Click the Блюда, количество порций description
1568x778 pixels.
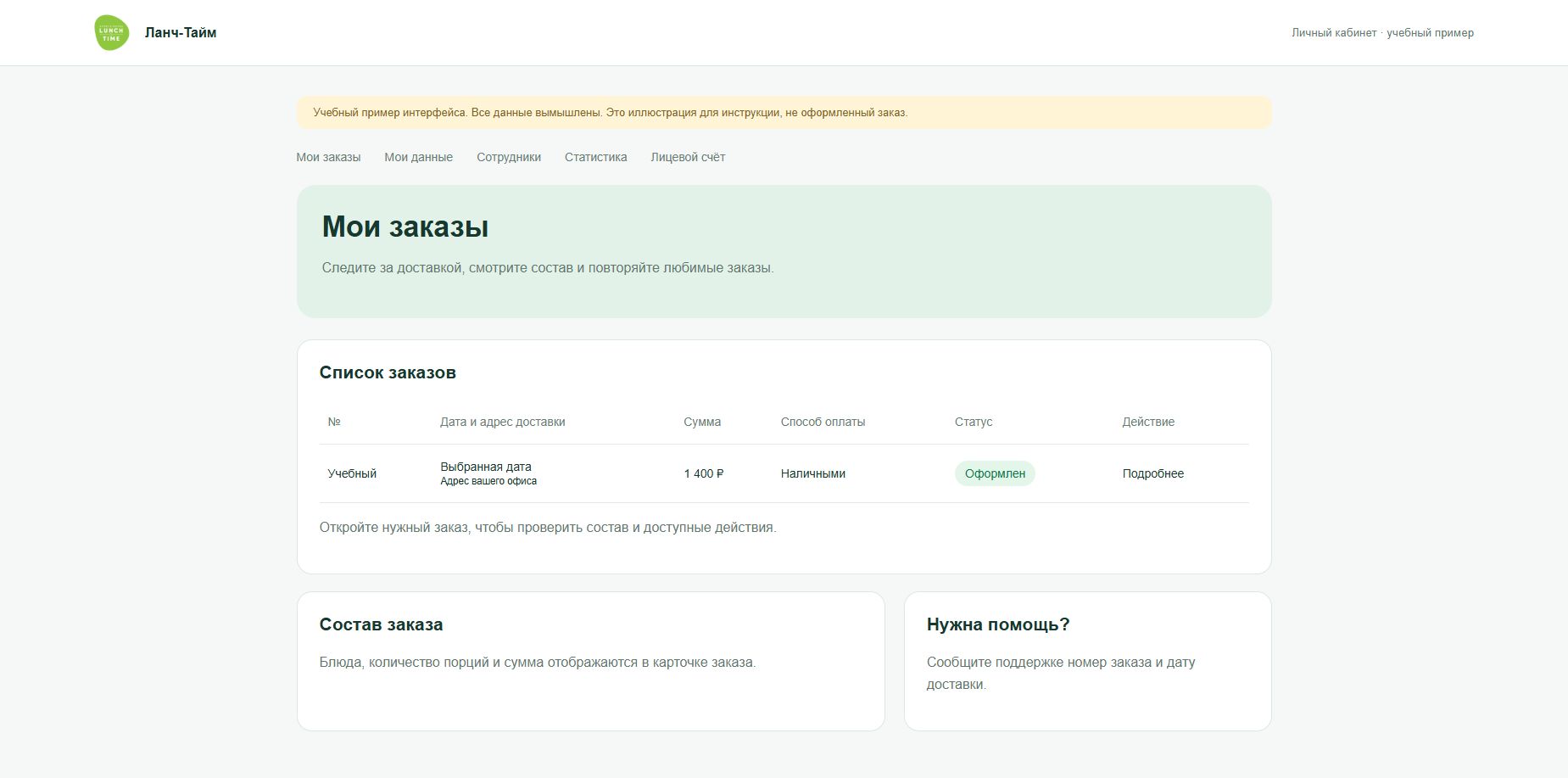(x=538, y=663)
